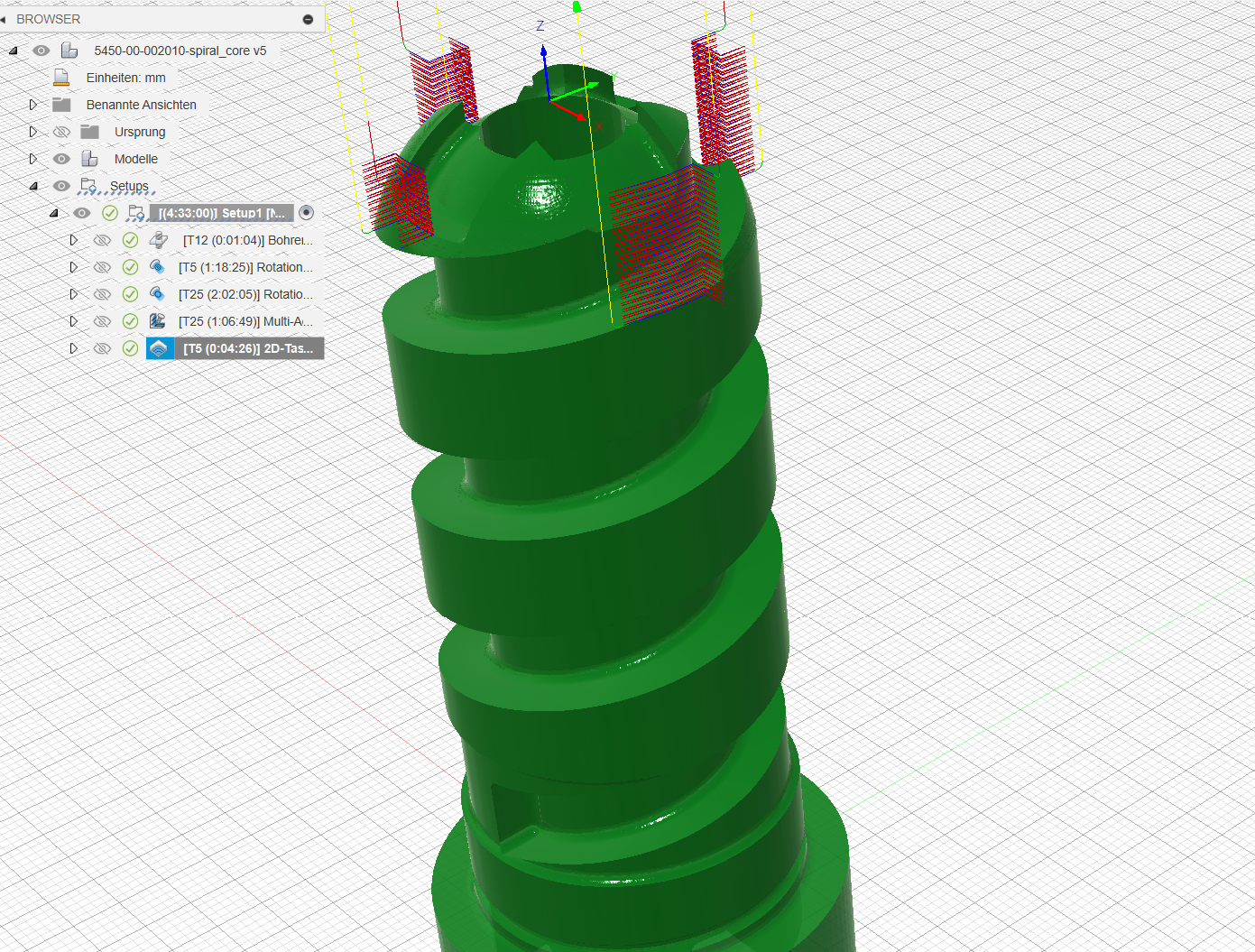Expand the Benannte Ansichten folder
This screenshot has width=1255, height=952.
point(33,105)
